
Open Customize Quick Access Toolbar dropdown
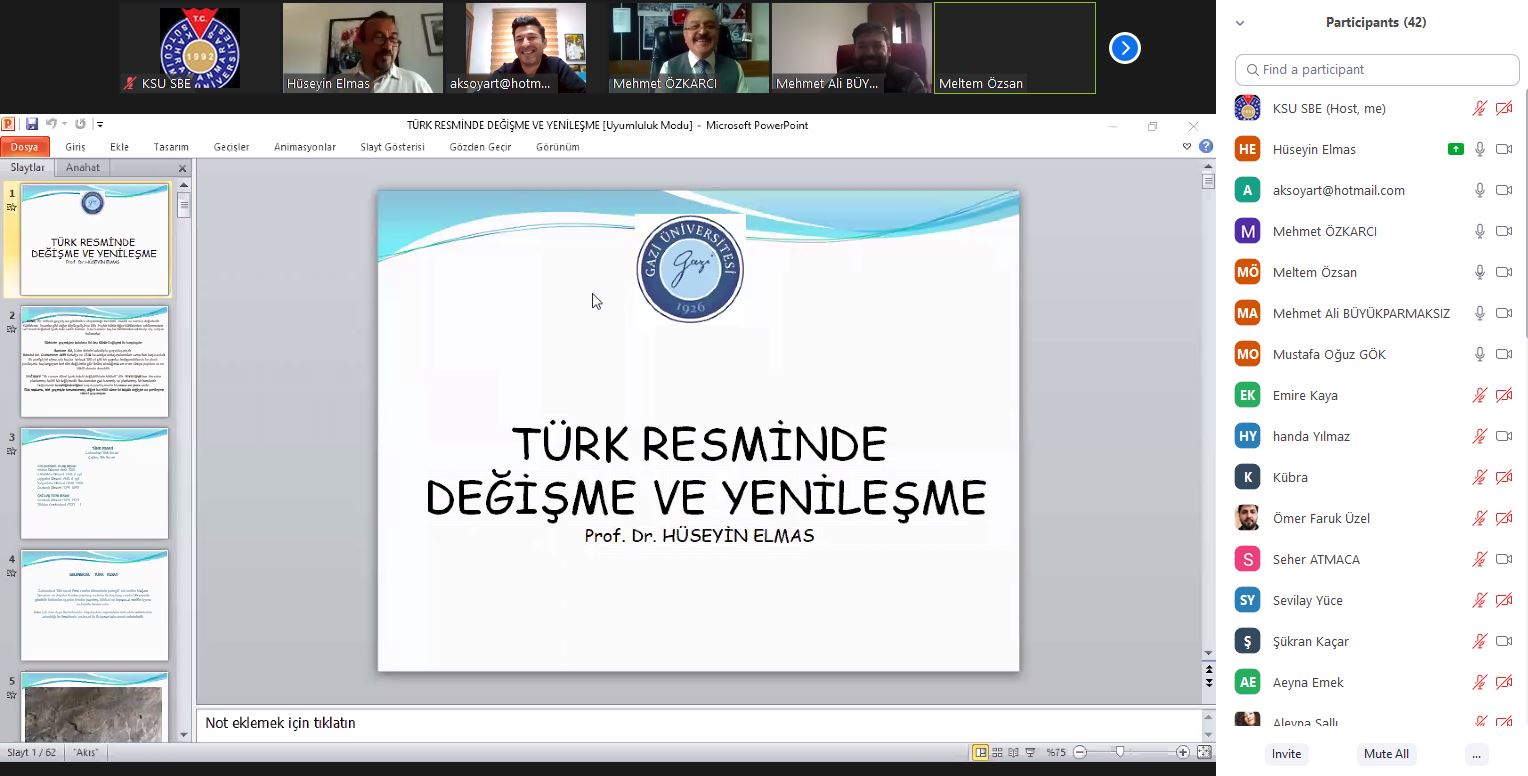tap(100, 125)
